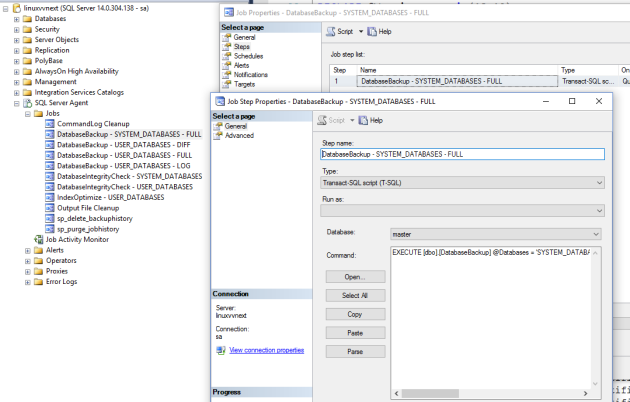Image resolution: width=630 pixels, height=402 pixels.
Task: Click the SQL Server Agent icon
Action: click(27, 103)
